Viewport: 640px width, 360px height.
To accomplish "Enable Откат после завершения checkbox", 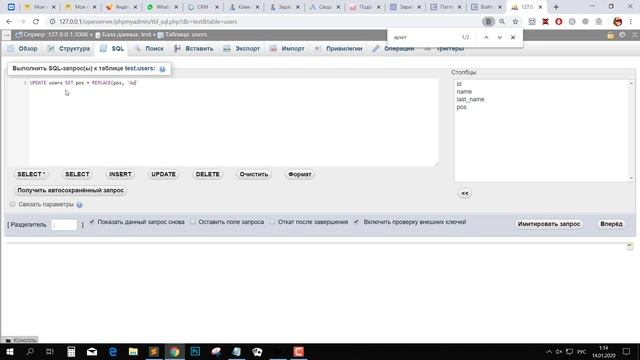I will point(272,222).
